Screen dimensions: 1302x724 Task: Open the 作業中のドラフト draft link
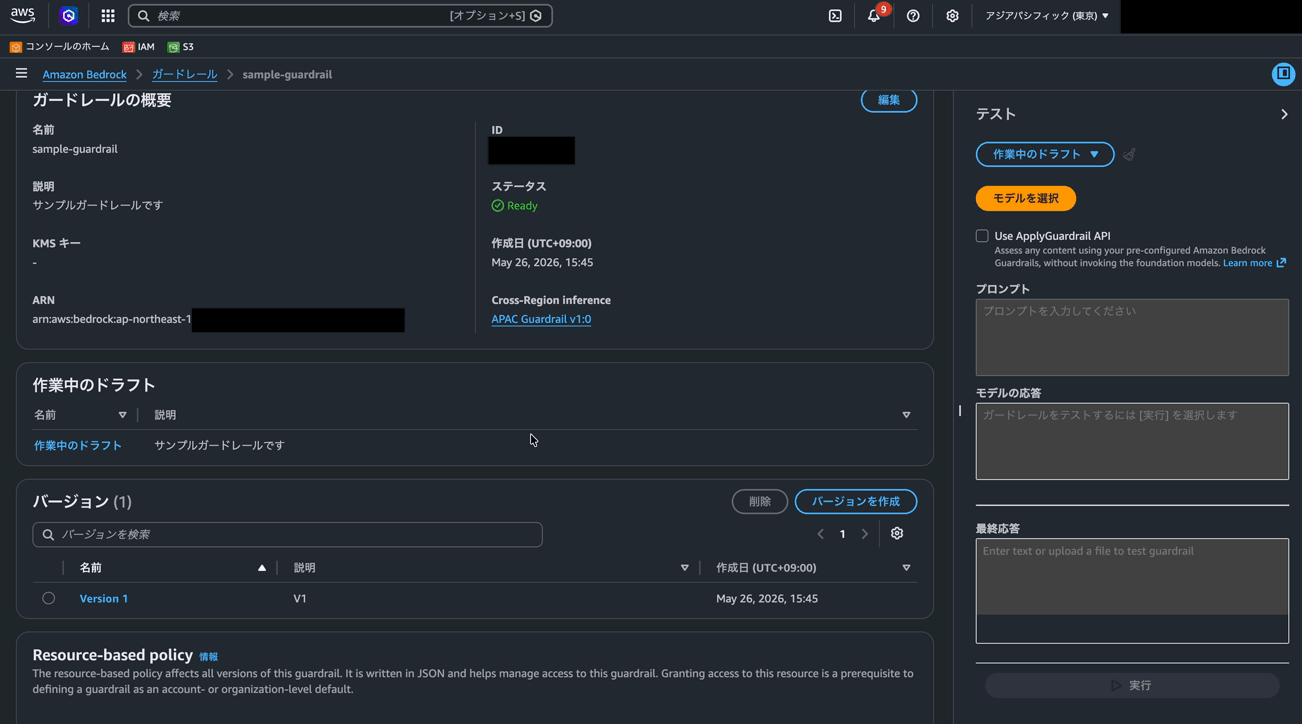click(78, 445)
